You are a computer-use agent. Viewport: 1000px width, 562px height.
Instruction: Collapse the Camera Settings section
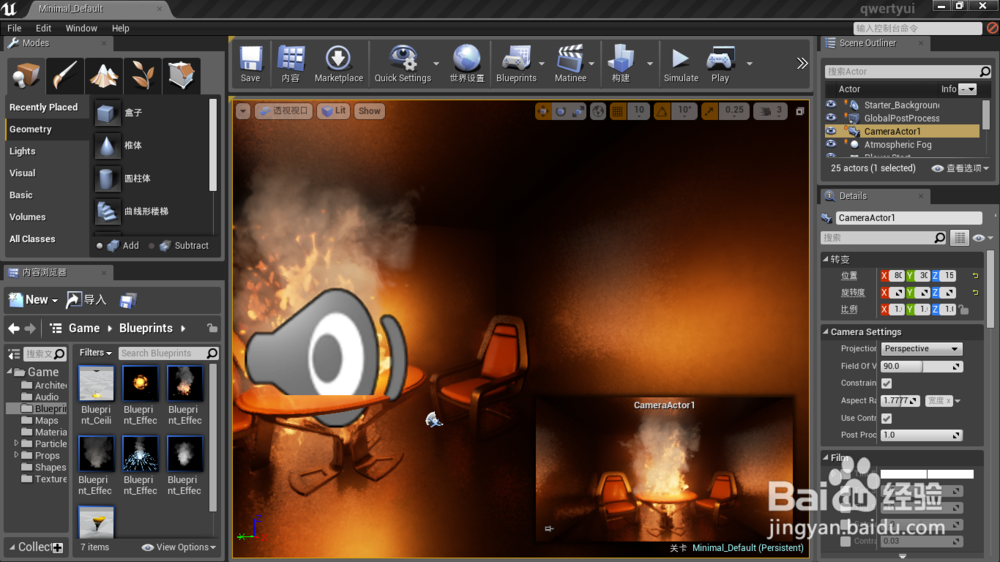(x=825, y=332)
